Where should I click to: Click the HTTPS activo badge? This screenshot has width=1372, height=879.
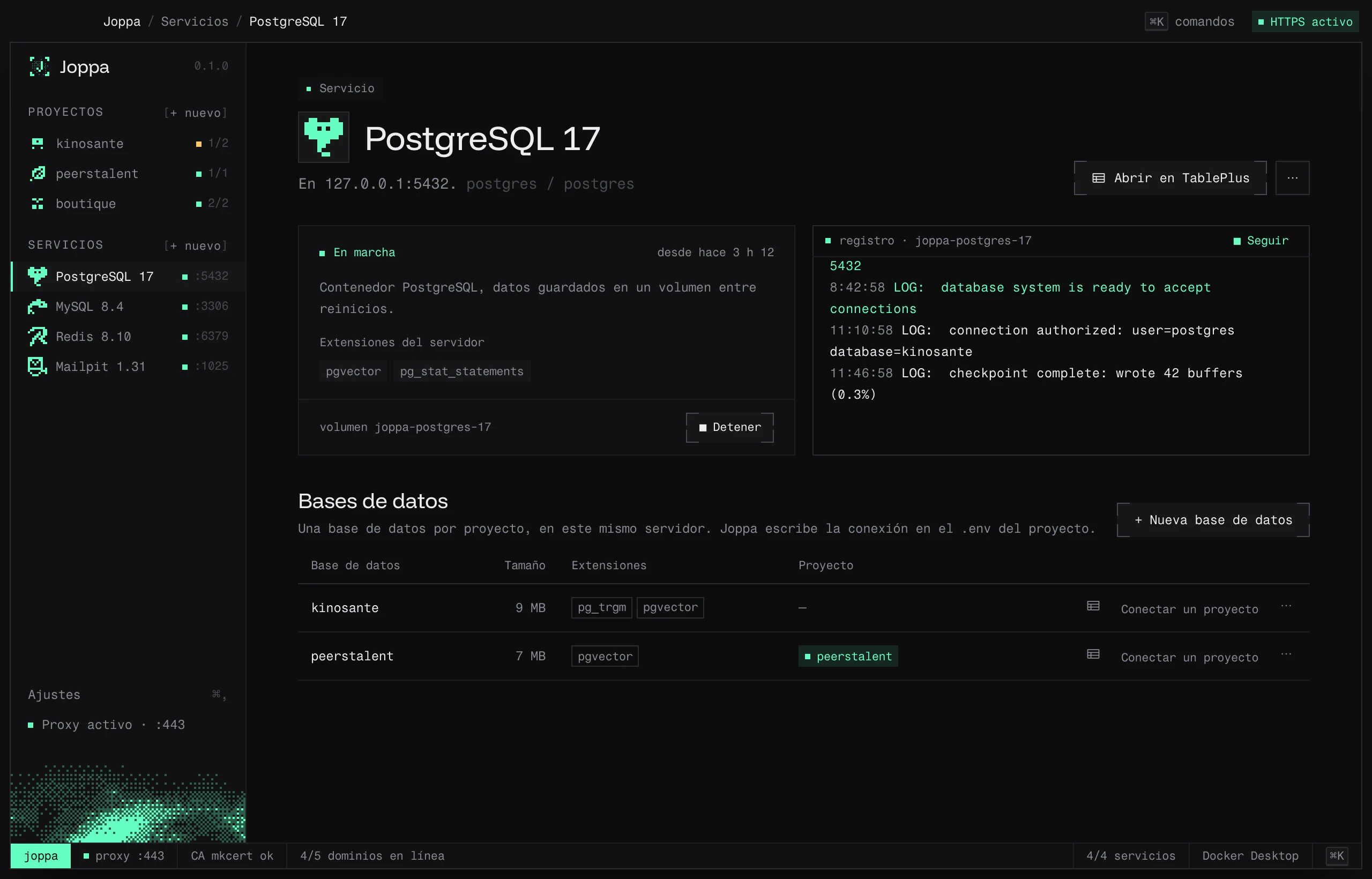pyautogui.click(x=1305, y=21)
